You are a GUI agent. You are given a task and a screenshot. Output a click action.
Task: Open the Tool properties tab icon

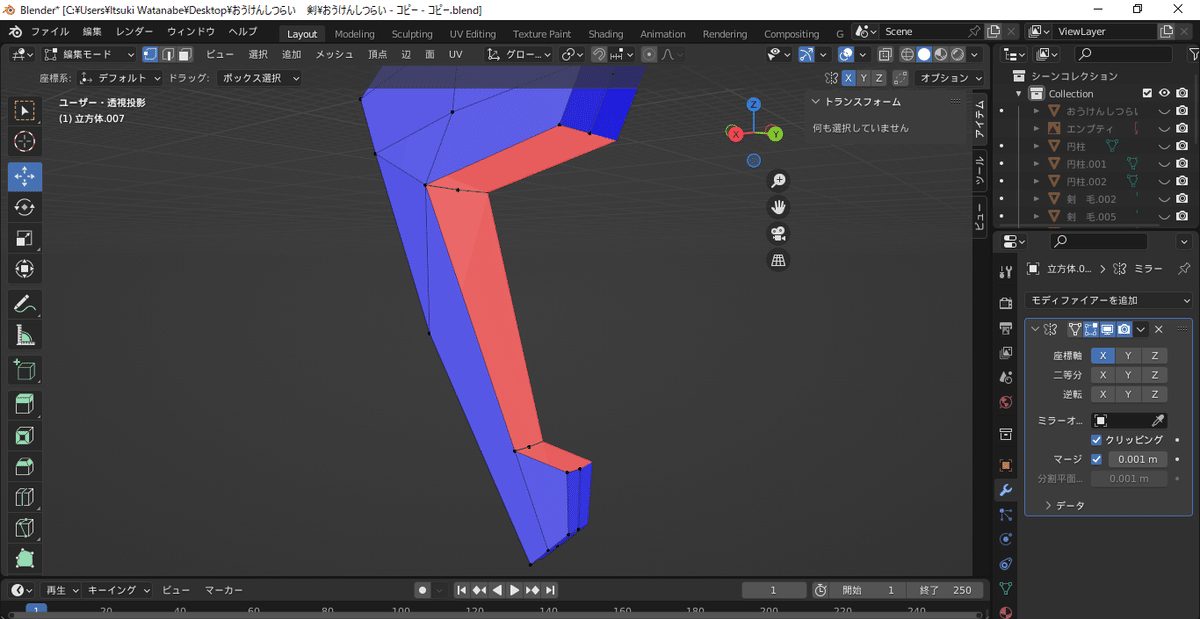coord(1006,272)
